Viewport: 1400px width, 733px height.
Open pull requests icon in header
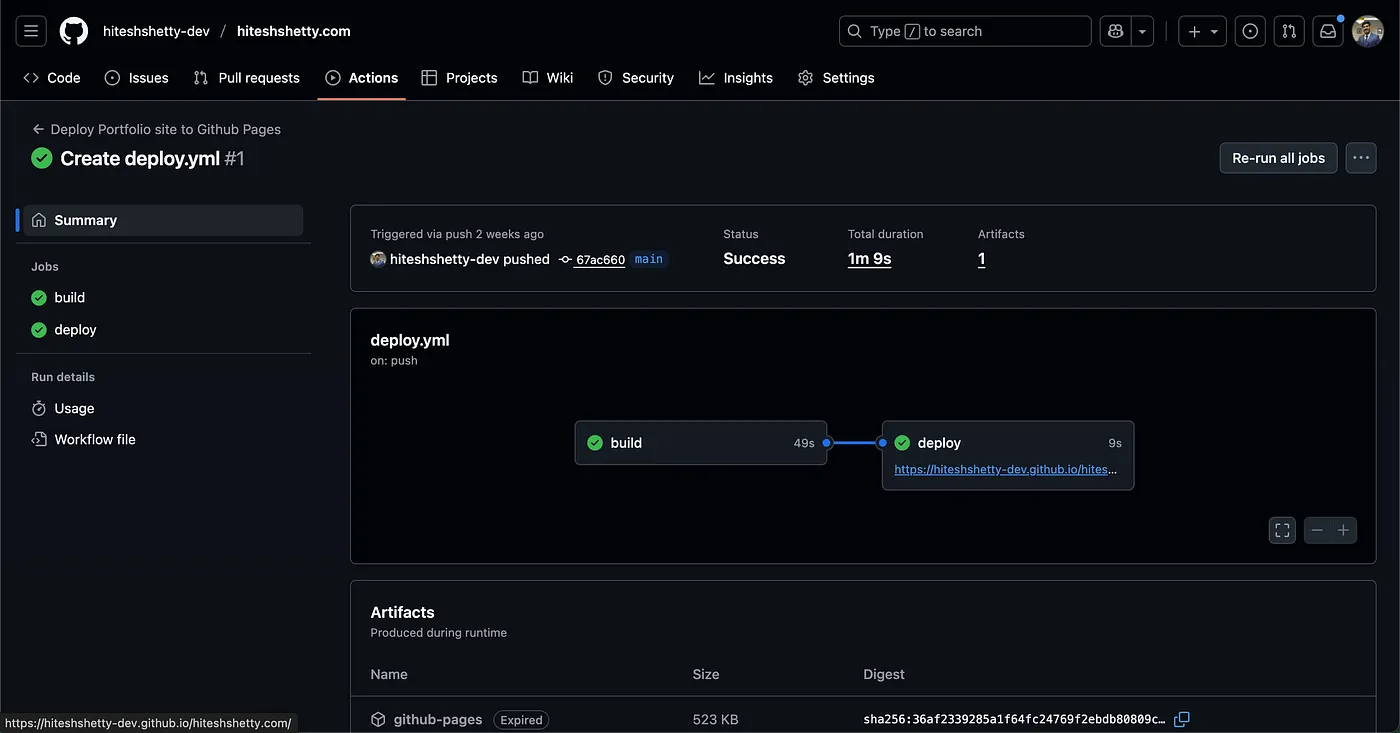(1289, 31)
